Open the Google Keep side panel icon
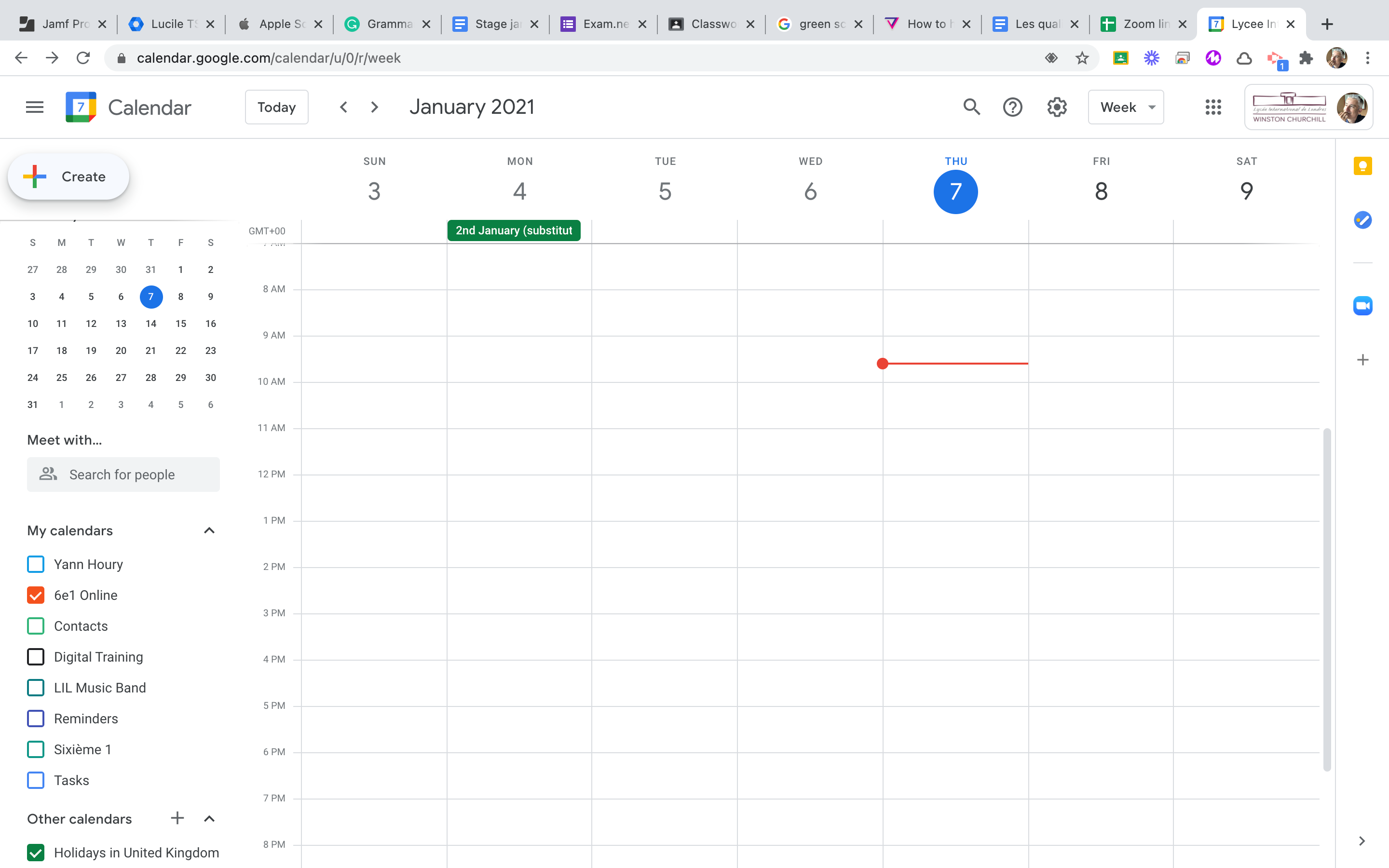 point(1362,166)
